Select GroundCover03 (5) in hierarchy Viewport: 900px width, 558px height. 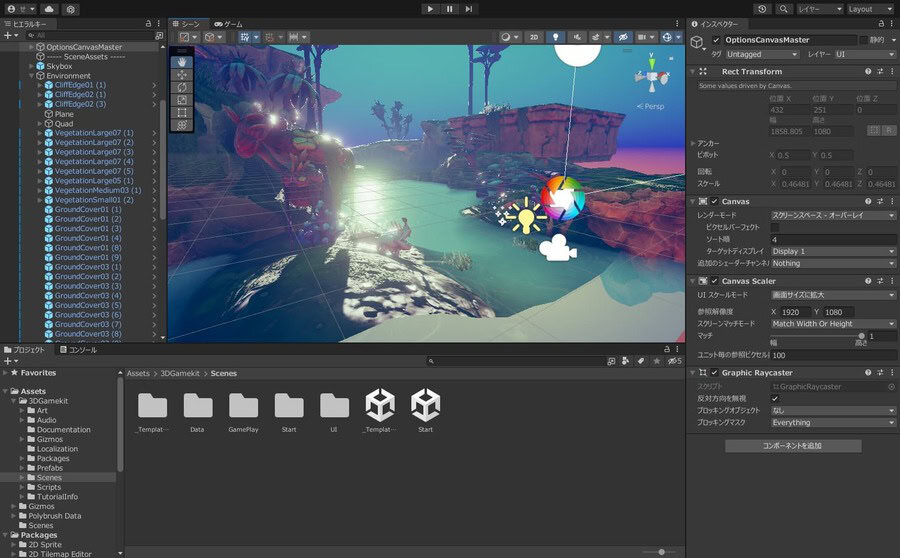tap(88, 305)
